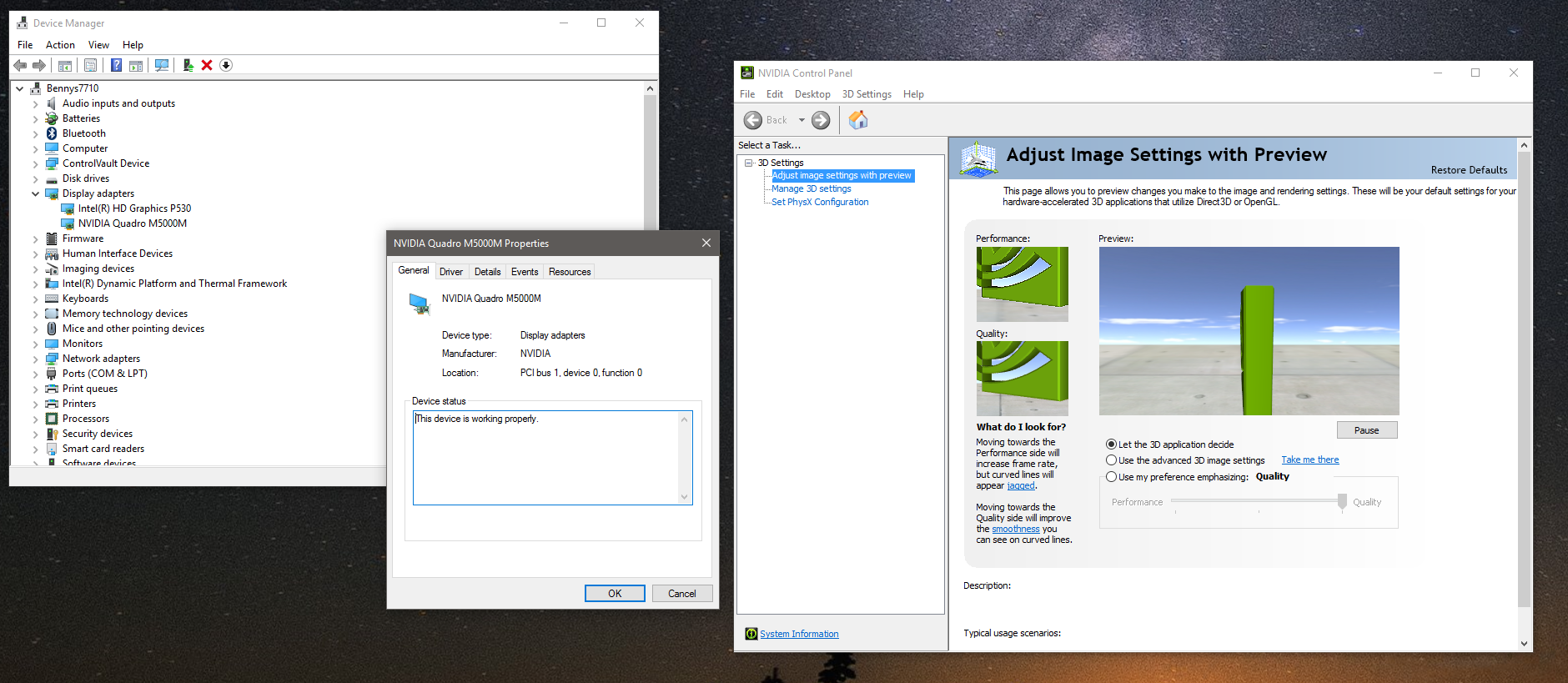Click Cancel in the Properties dialog
Screen dimensions: 1568x683
681,594
